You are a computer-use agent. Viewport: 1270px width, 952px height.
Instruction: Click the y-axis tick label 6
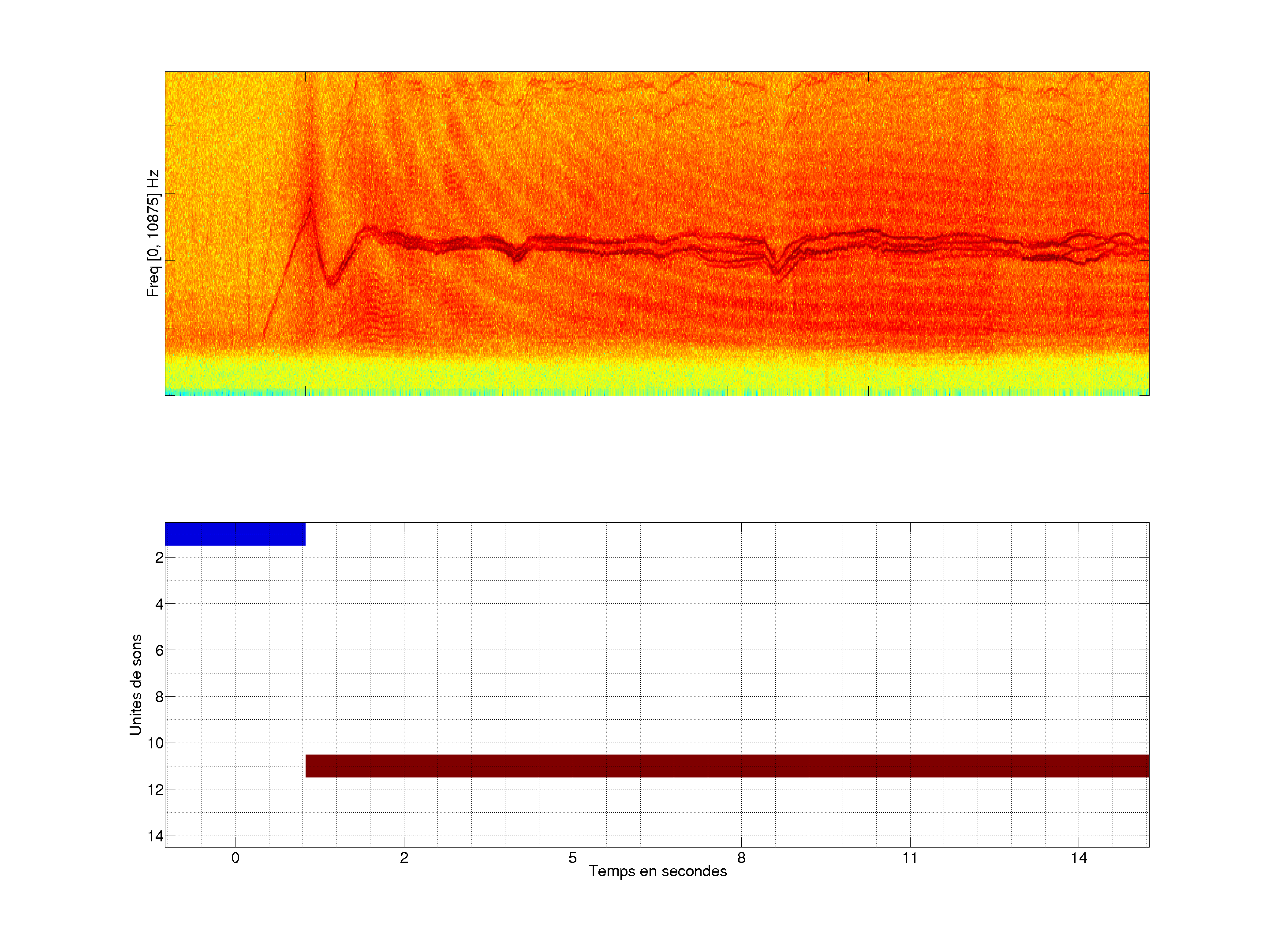click(159, 651)
